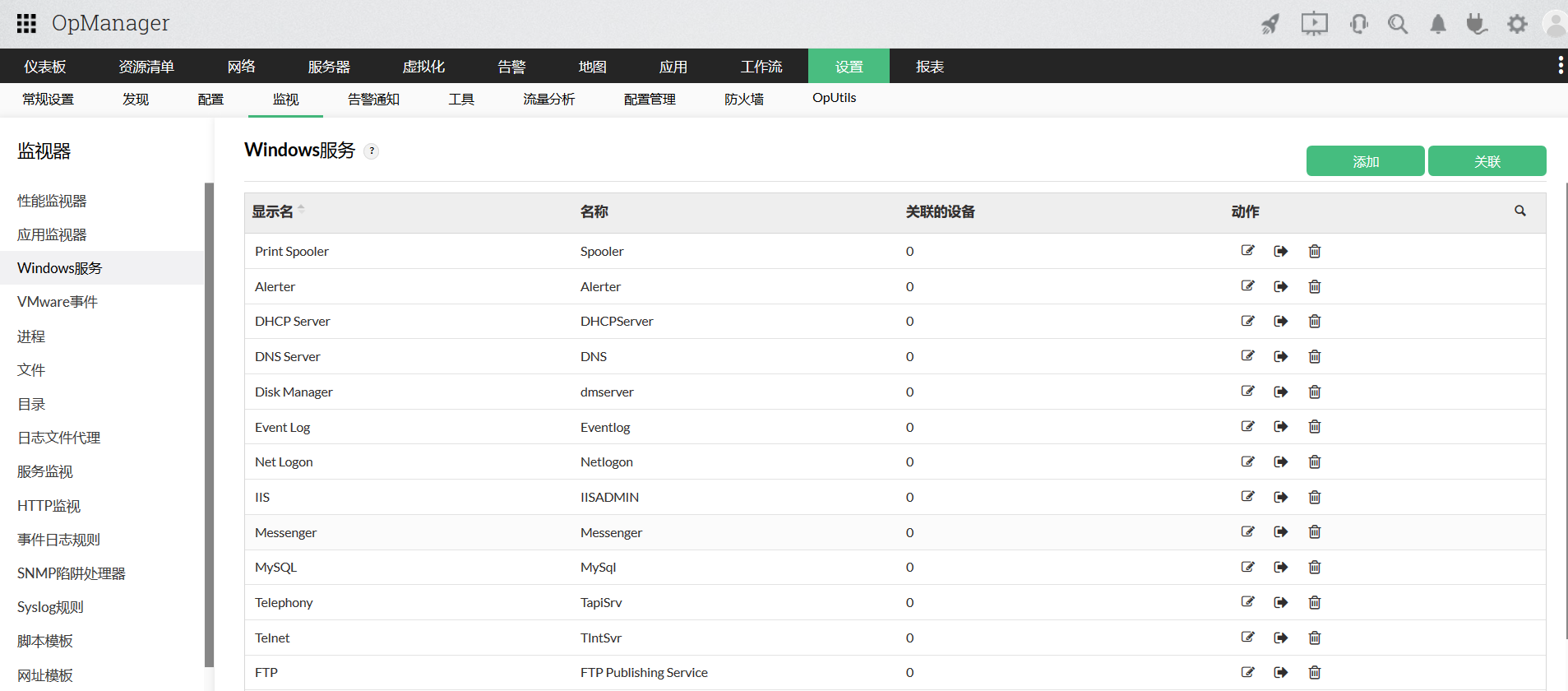Select Syslog规则 in the sidebar
Image resolution: width=1568 pixels, height=691 pixels.
click(x=50, y=607)
